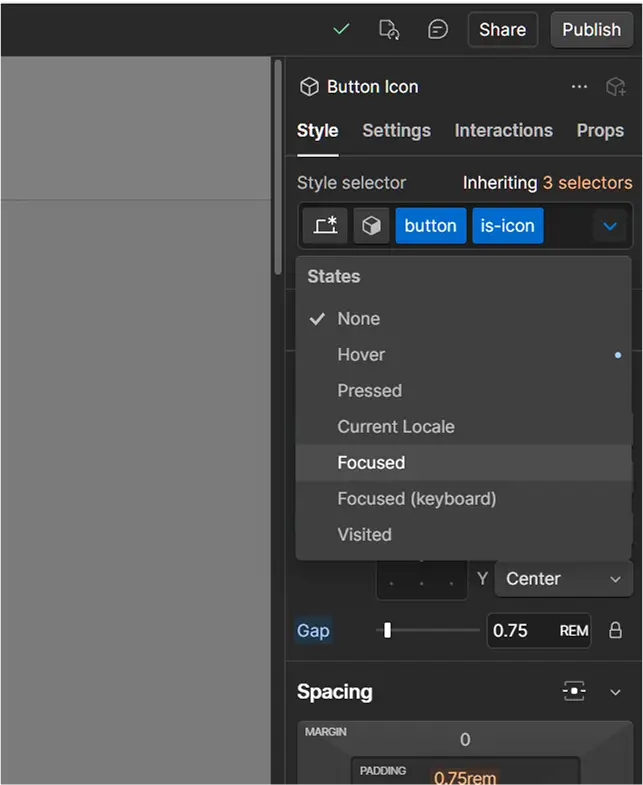Select the button class chip

click(x=431, y=226)
